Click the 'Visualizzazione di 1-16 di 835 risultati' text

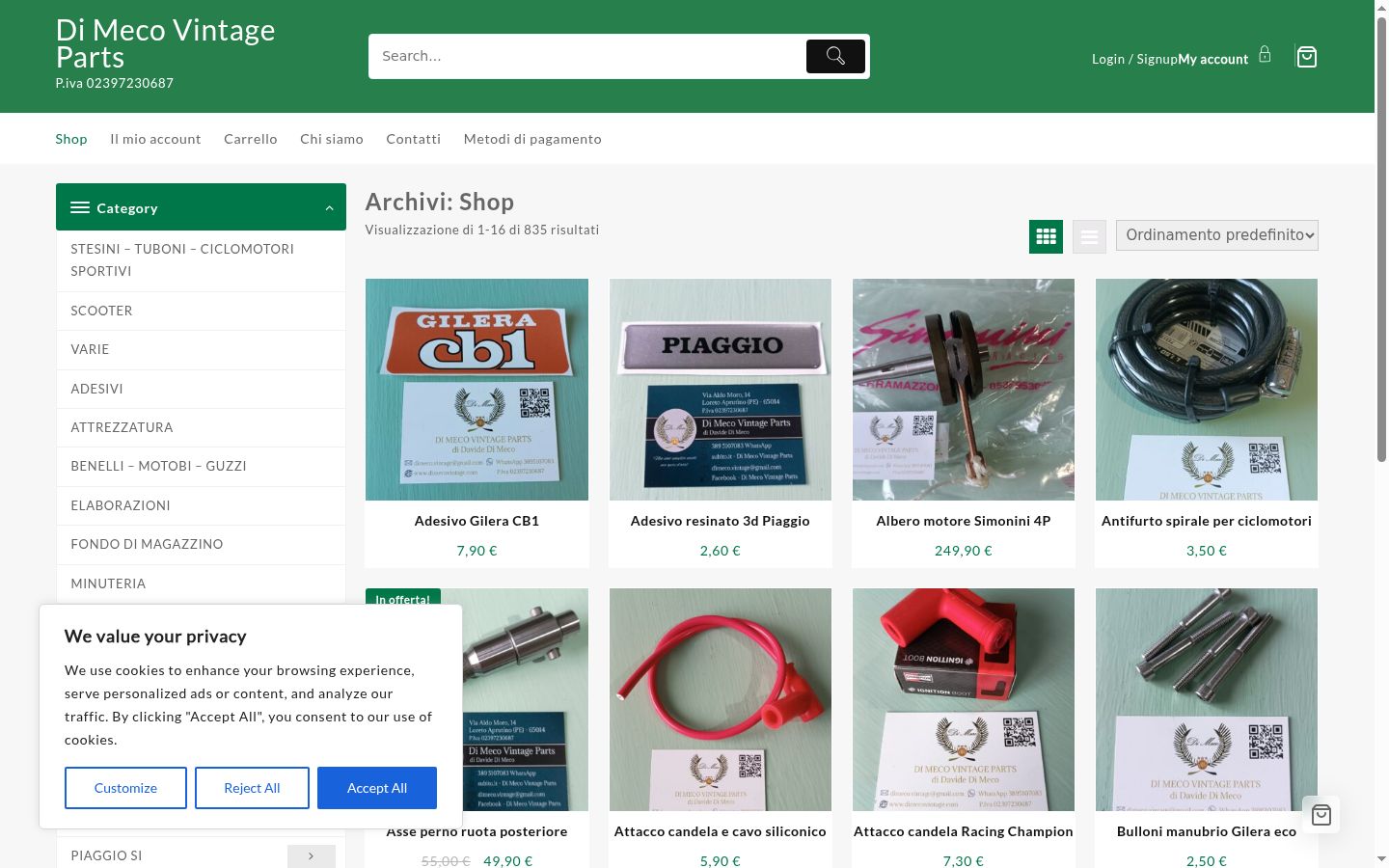[x=482, y=230]
